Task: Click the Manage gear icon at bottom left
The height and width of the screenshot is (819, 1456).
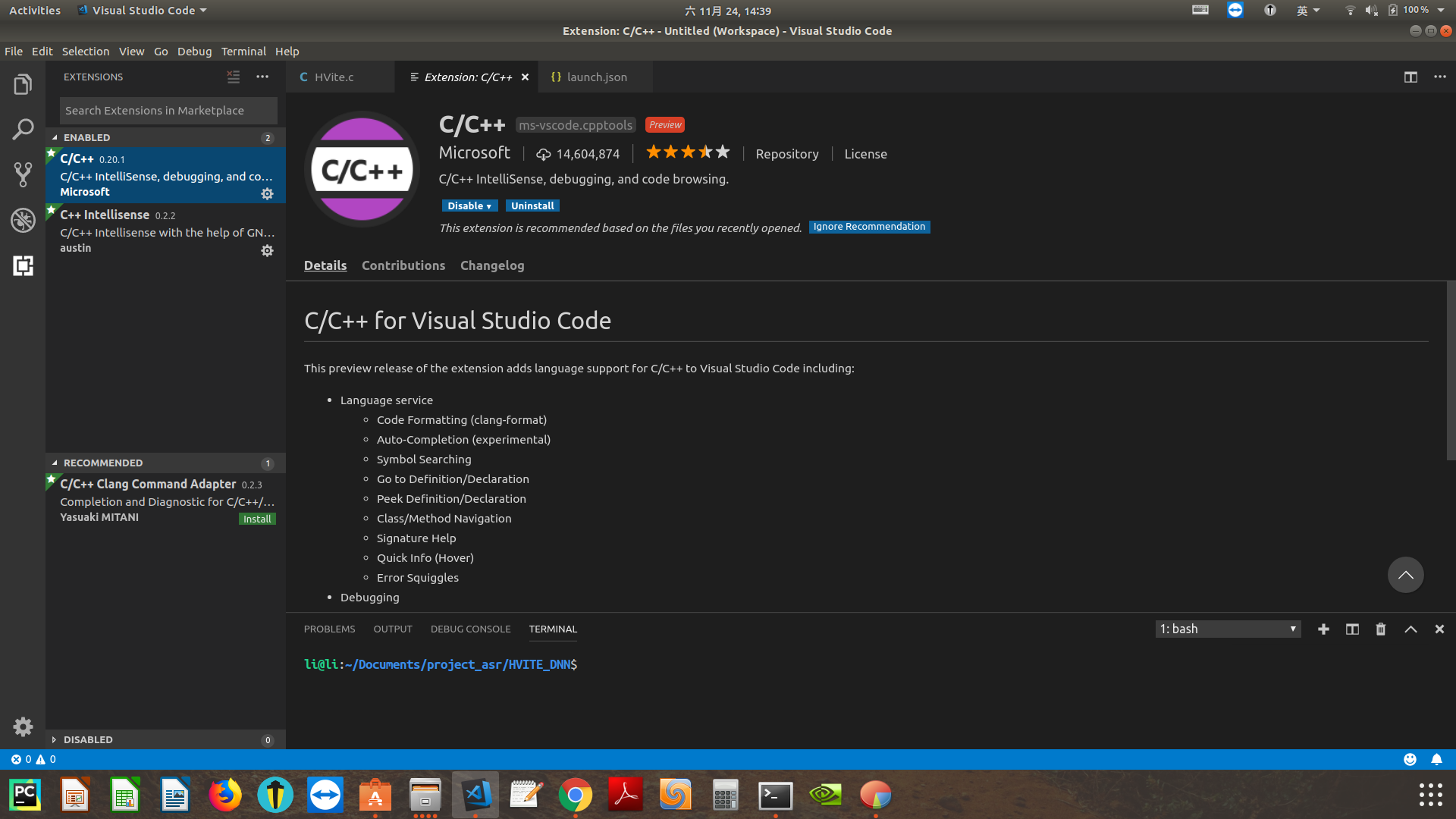Action: click(x=23, y=726)
